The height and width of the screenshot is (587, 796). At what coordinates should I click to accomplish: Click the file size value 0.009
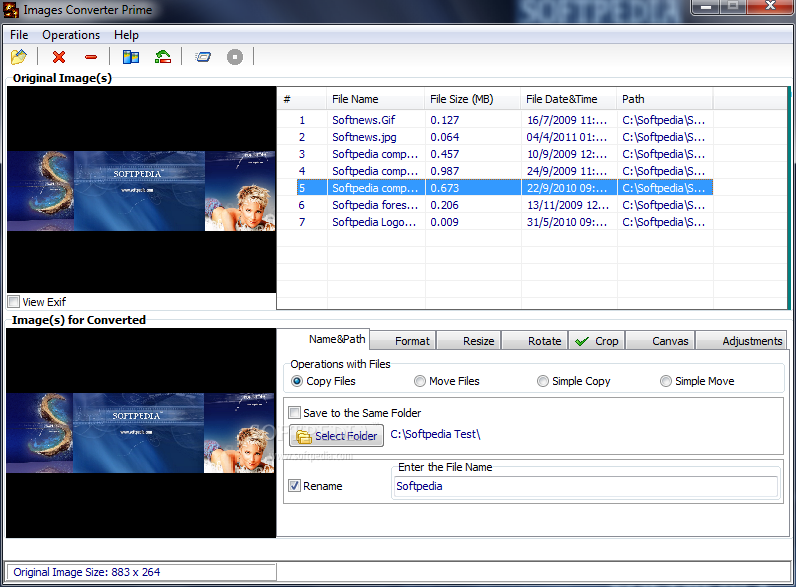pyautogui.click(x=445, y=222)
